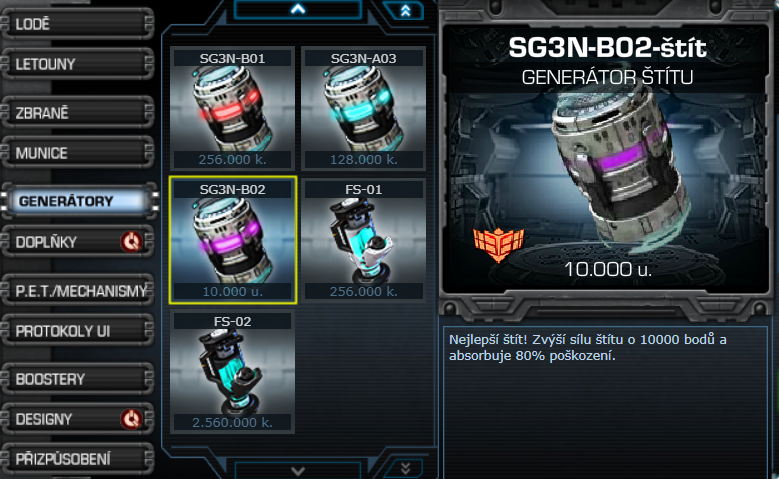Open PROTOKOLY UI category
779x479 pixels.
click(x=78, y=330)
